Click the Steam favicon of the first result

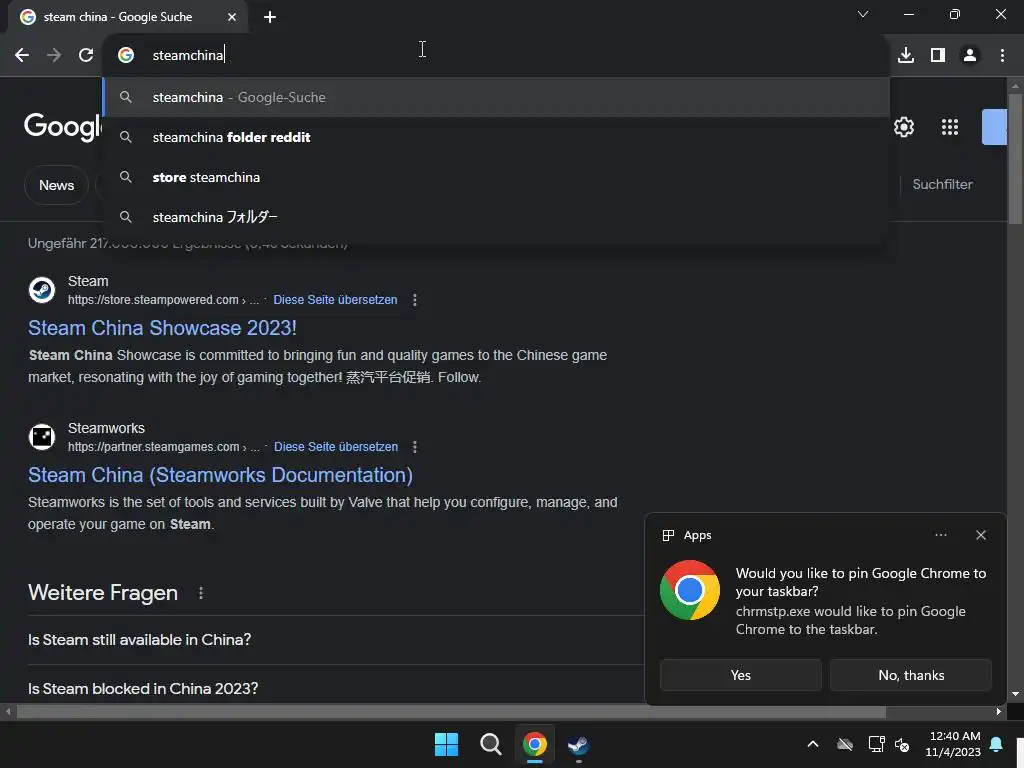42,290
